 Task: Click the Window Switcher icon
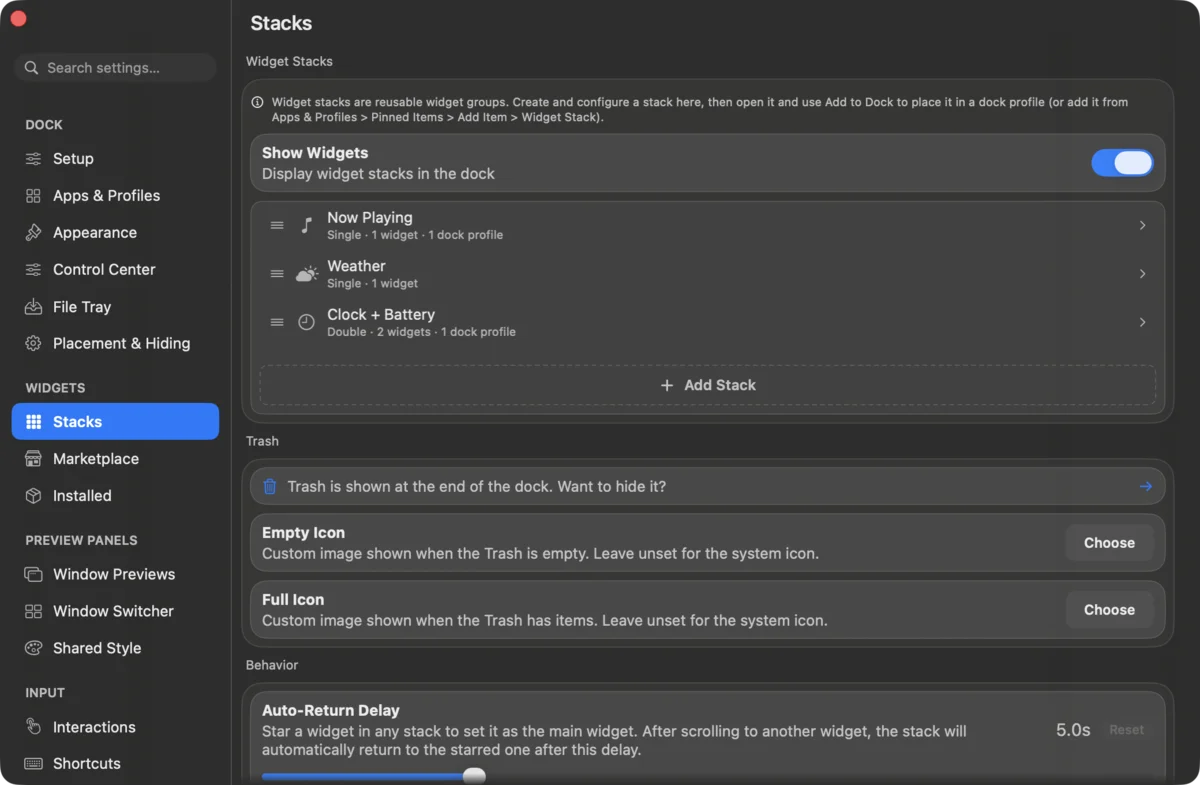(x=34, y=611)
